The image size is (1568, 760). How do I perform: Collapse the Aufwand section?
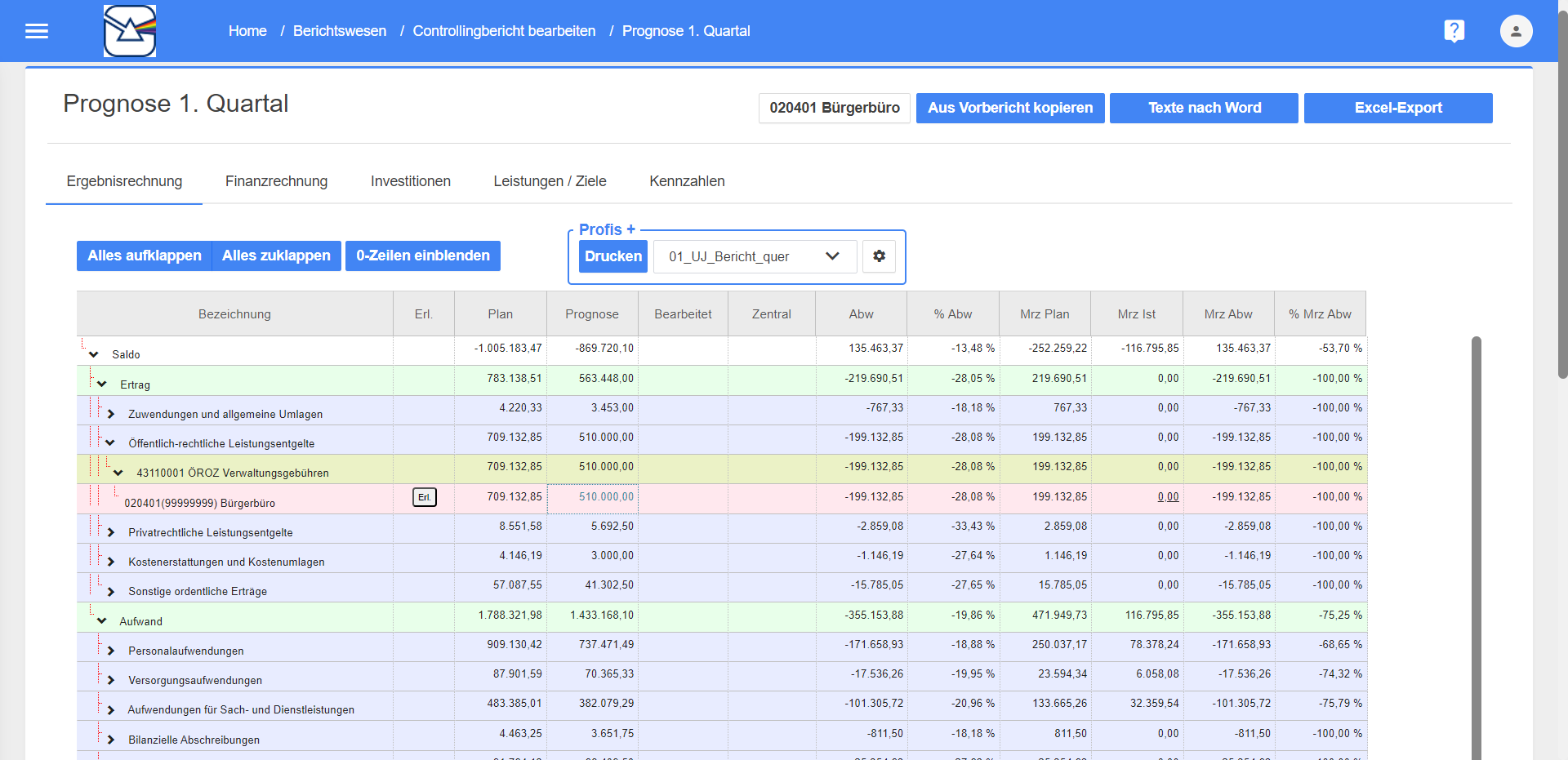102,621
